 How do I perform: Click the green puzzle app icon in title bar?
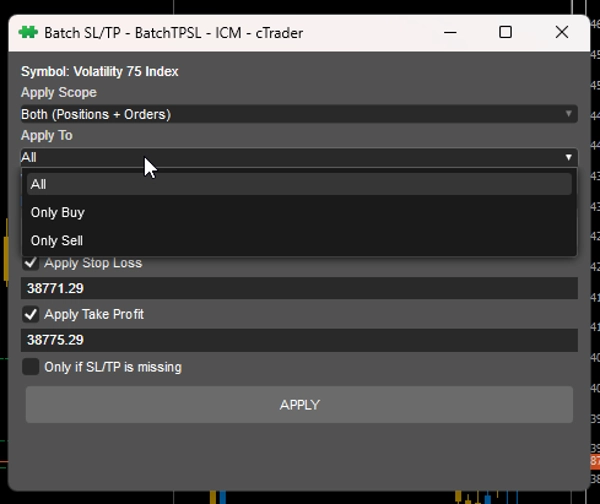[28, 33]
